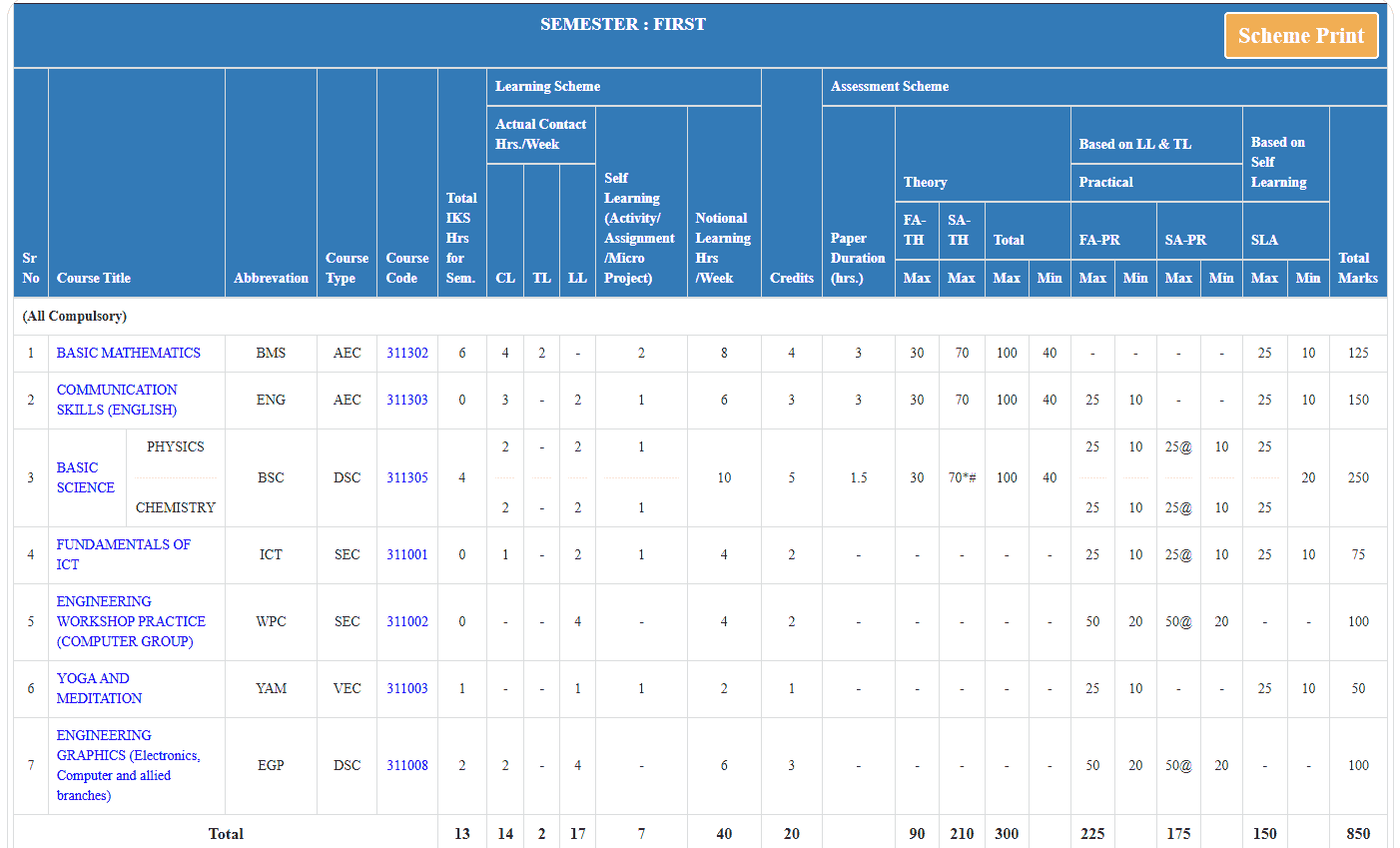Click the IKS hours value 4 for BASIC SCIENCE

(x=461, y=477)
